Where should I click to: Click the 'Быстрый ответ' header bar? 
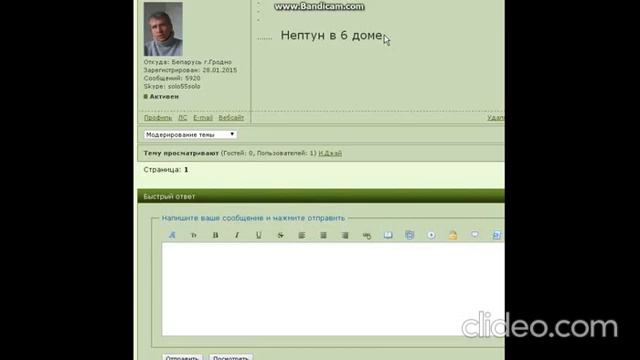[x=321, y=196]
